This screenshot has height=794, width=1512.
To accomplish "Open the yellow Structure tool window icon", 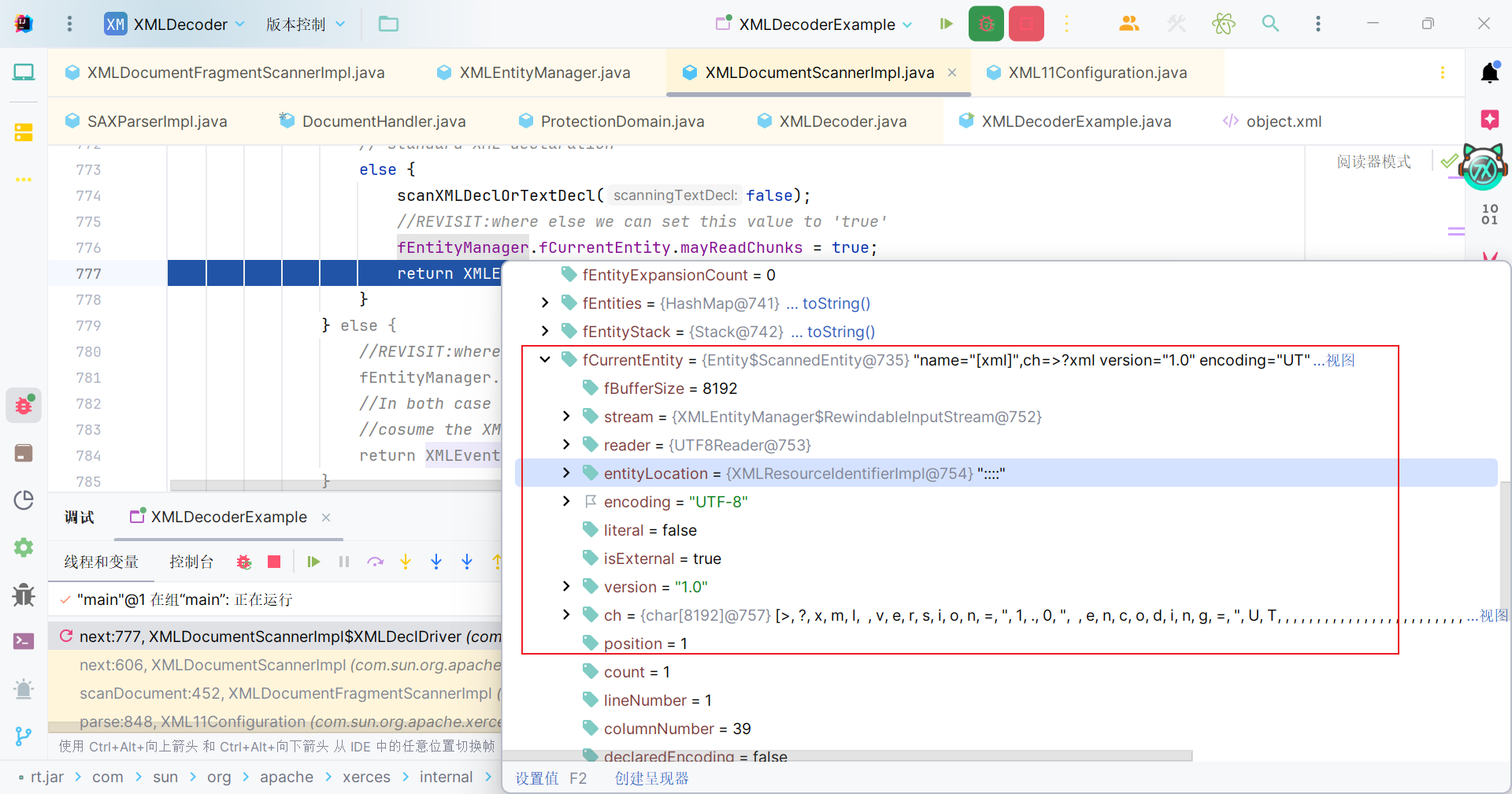I will [x=24, y=132].
